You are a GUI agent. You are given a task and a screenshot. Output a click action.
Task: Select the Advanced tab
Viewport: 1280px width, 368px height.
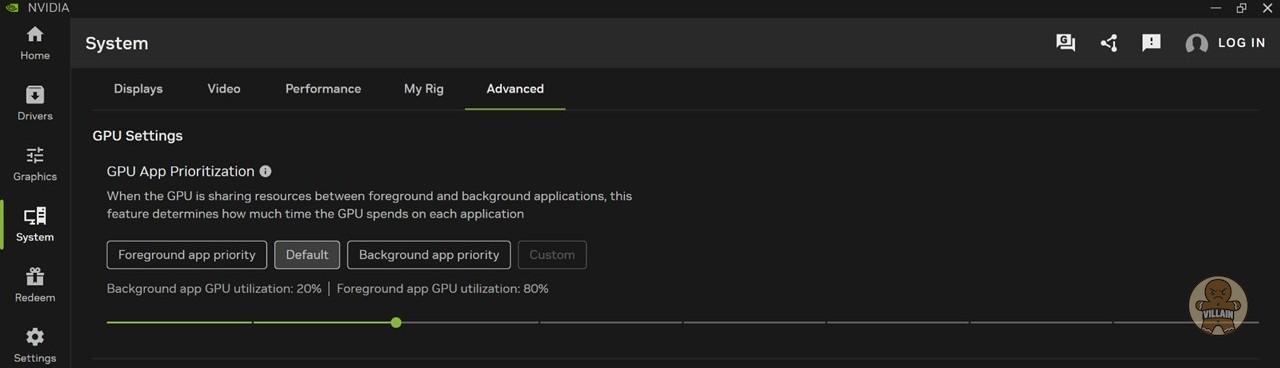515,89
